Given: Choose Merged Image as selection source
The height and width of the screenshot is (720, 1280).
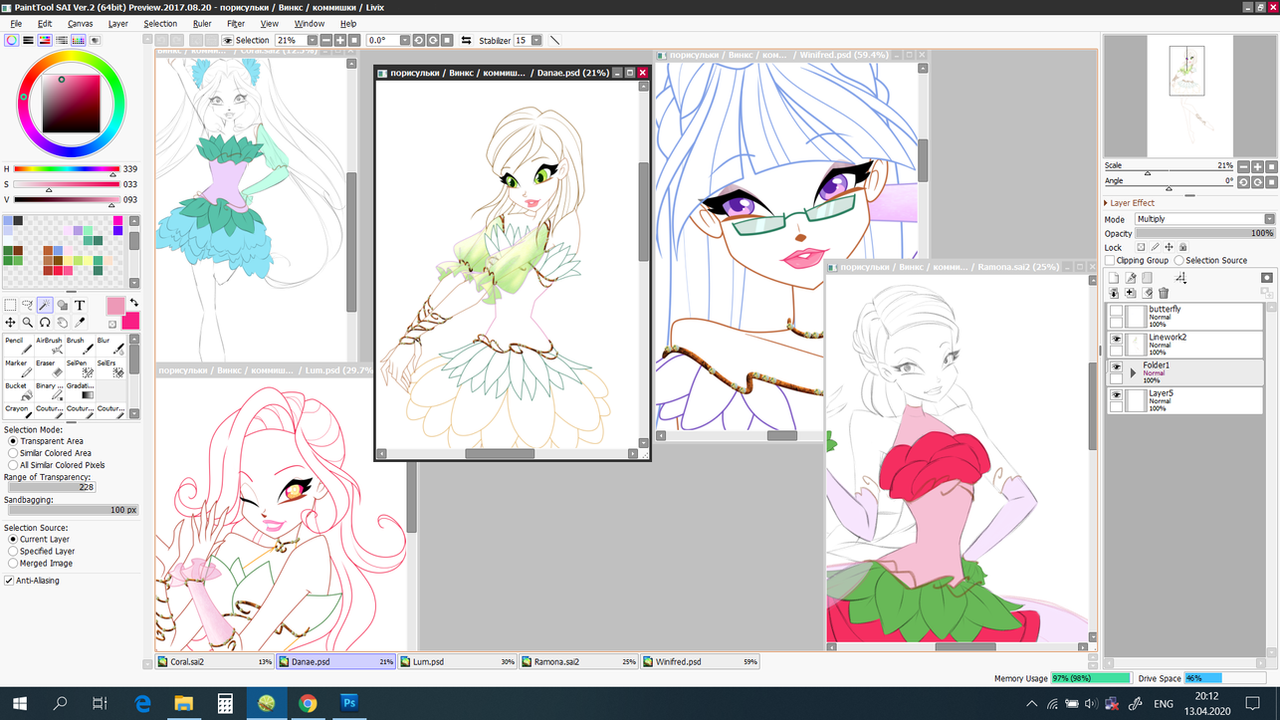Looking at the screenshot, I should tap(13, 563).
